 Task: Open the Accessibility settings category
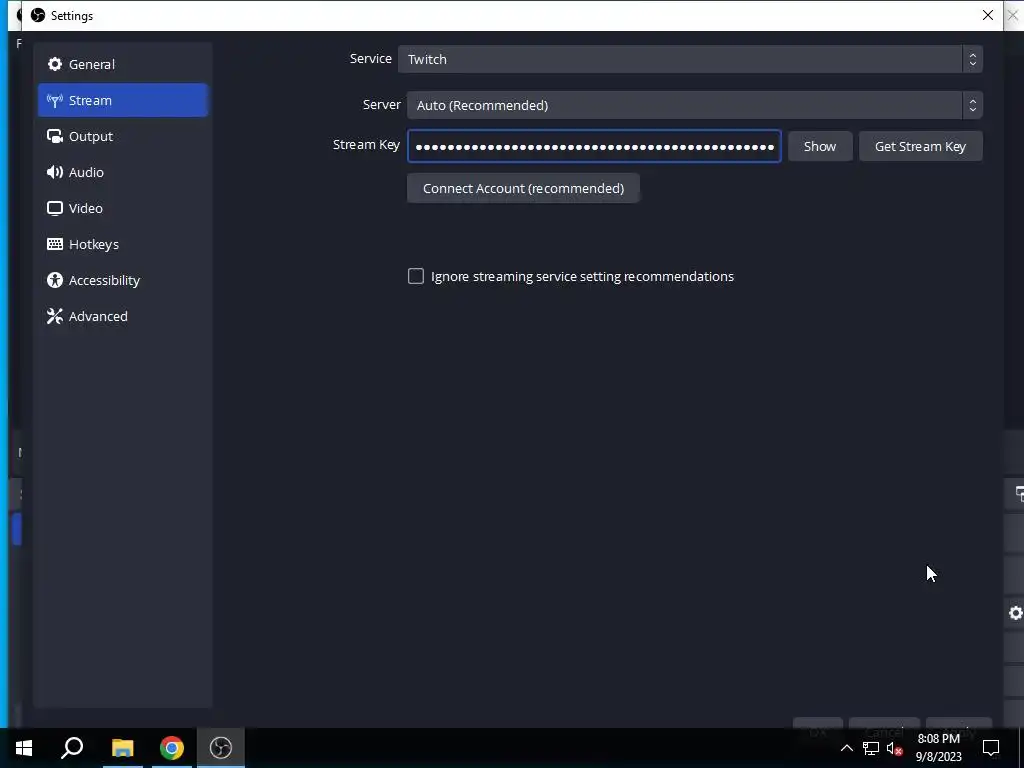(x=123, y=280)
